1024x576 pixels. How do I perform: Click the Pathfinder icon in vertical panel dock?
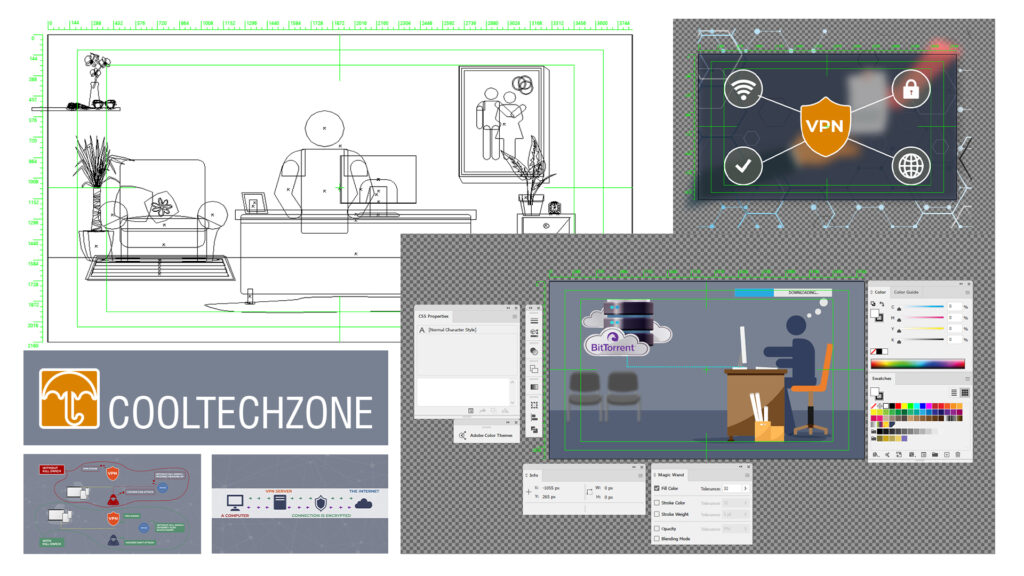pyautogui.click(x=534, y=368)
